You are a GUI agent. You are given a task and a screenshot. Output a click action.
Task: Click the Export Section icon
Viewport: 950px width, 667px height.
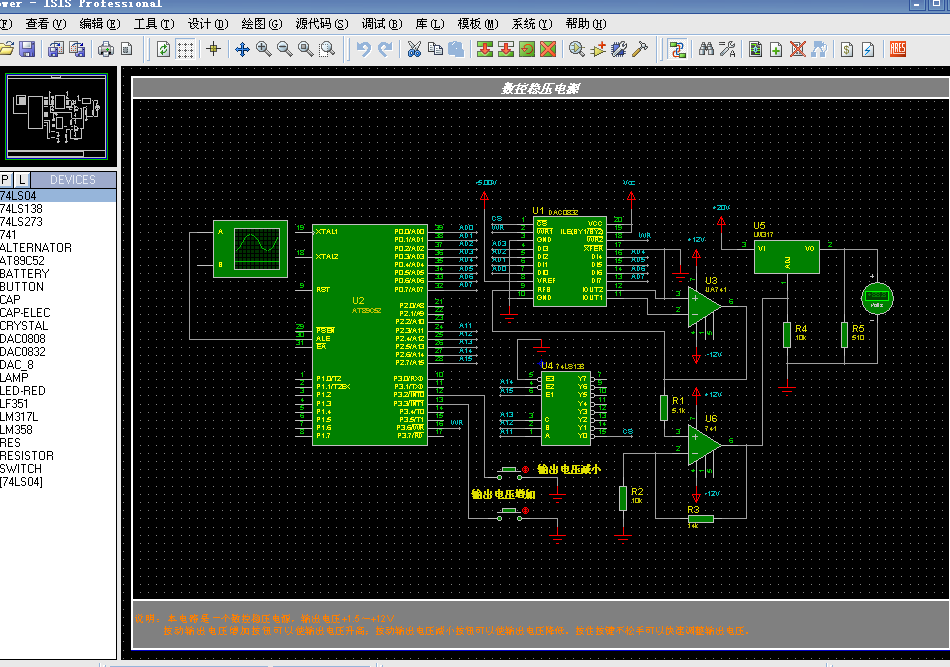[x=77, y=49]
